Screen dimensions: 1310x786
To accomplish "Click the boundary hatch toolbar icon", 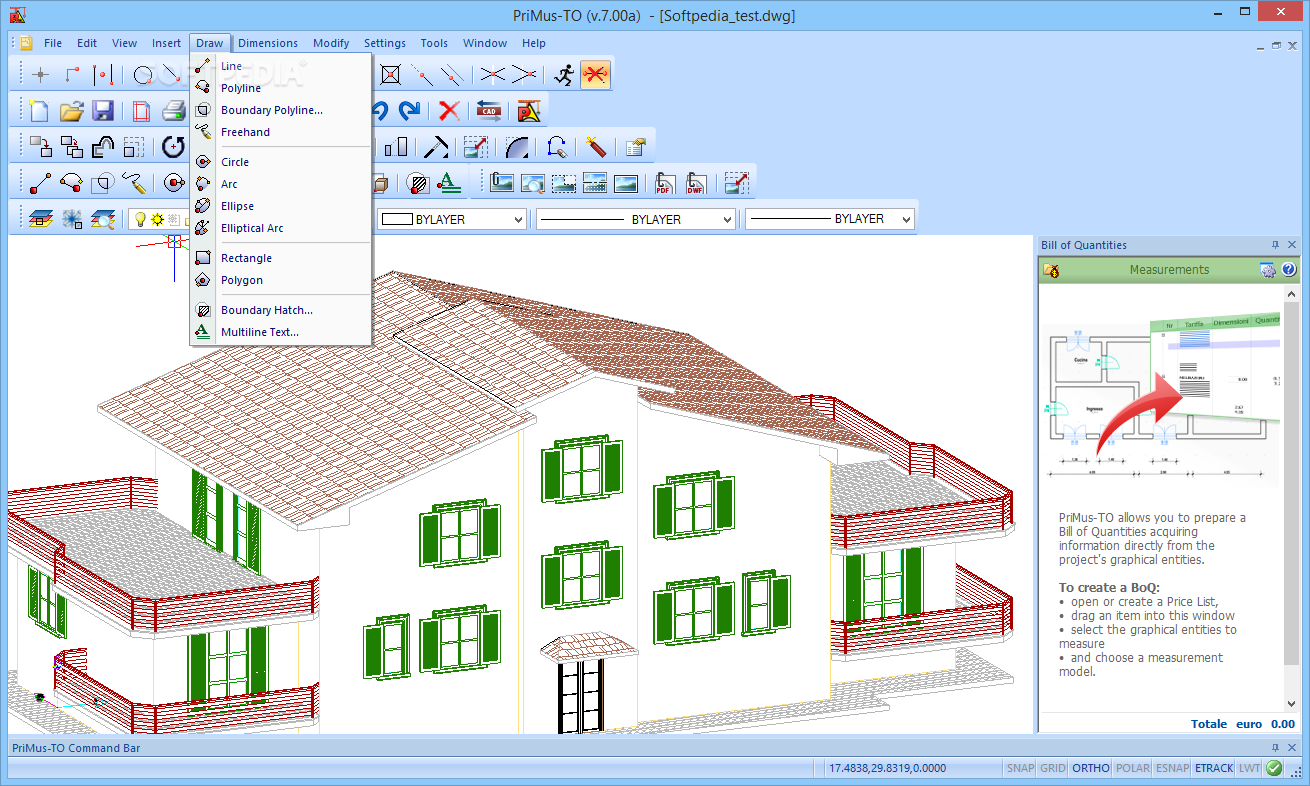I will coord(418,183).
